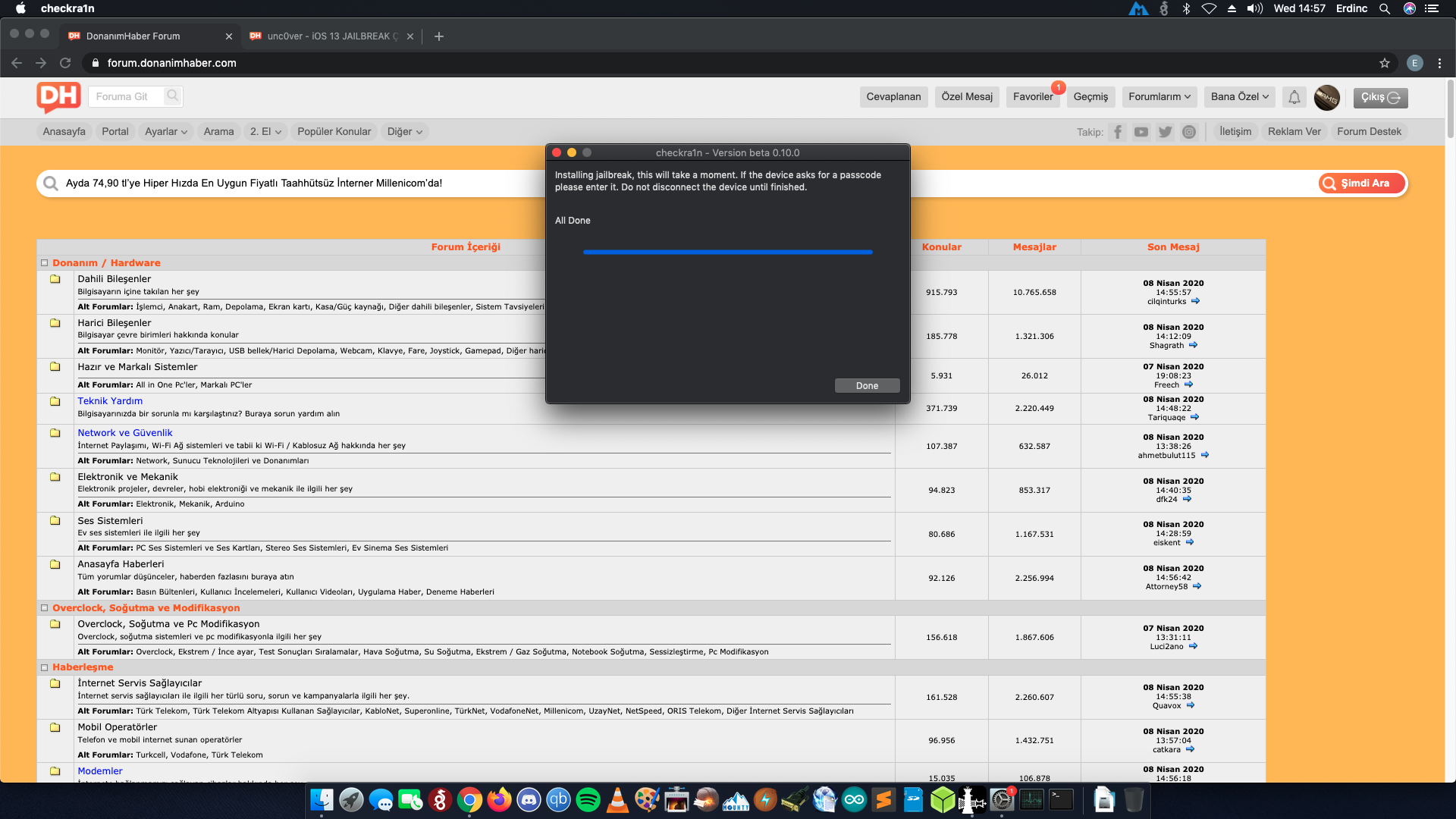Switch to unc0ver iOS 13 JAILBREAK tab
The image size is (1456, 819).
(x=331, y=36)
